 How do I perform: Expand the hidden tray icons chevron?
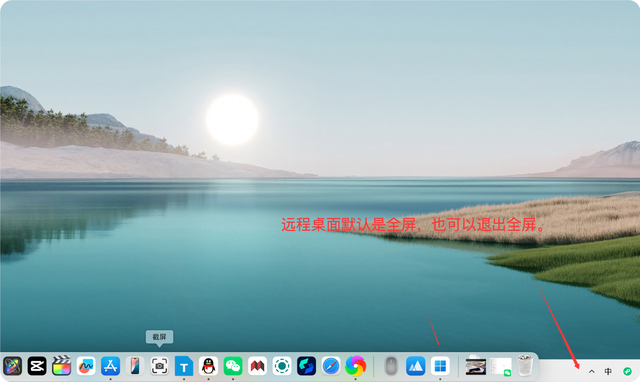pos(591,371)
